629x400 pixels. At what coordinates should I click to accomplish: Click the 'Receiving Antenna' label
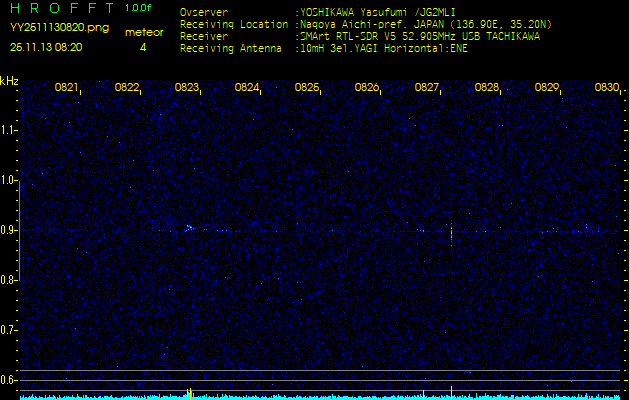tap(231, 49)
